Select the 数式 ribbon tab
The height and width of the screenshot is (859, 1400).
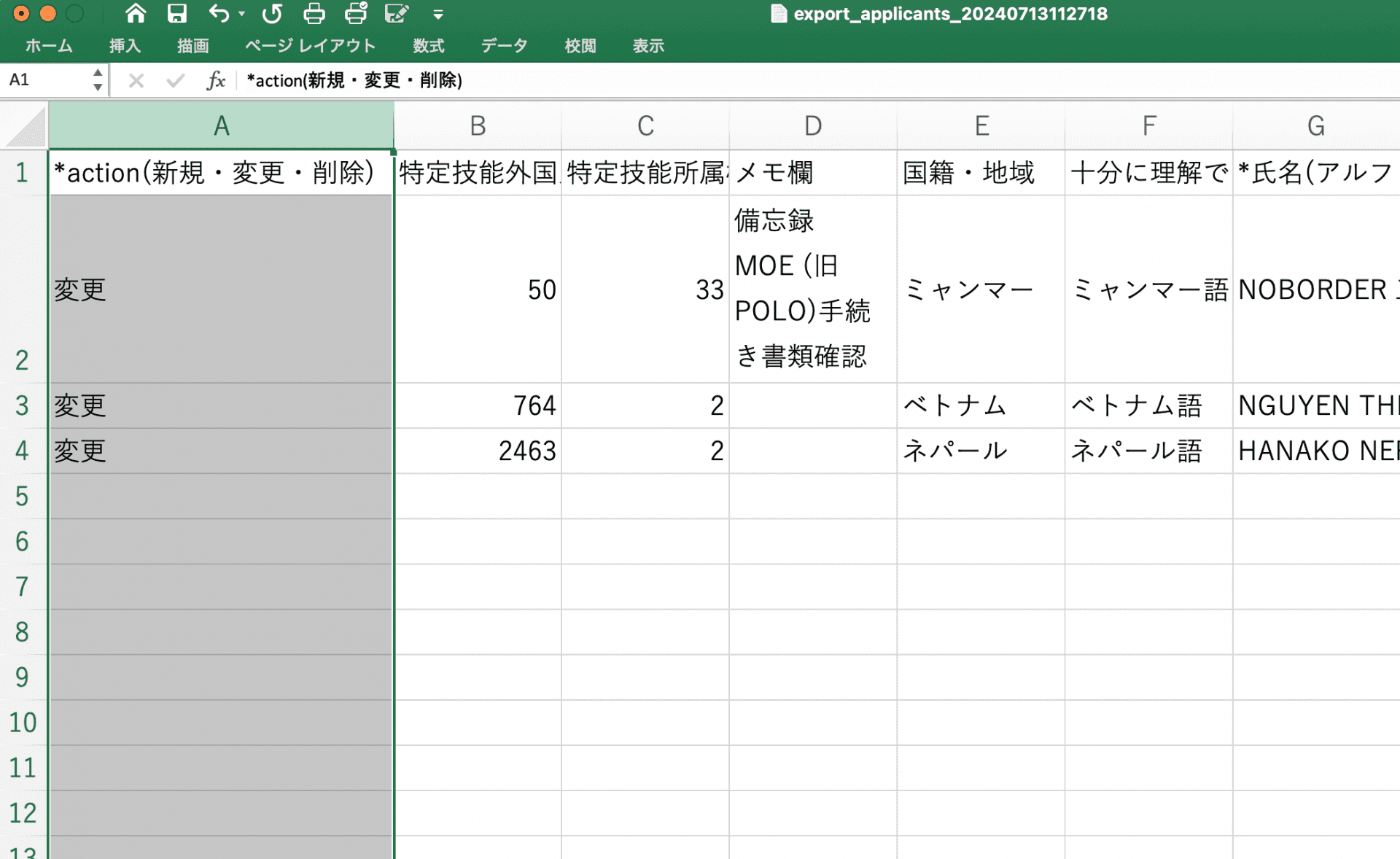pyautogui.click(x=428, y=46)
